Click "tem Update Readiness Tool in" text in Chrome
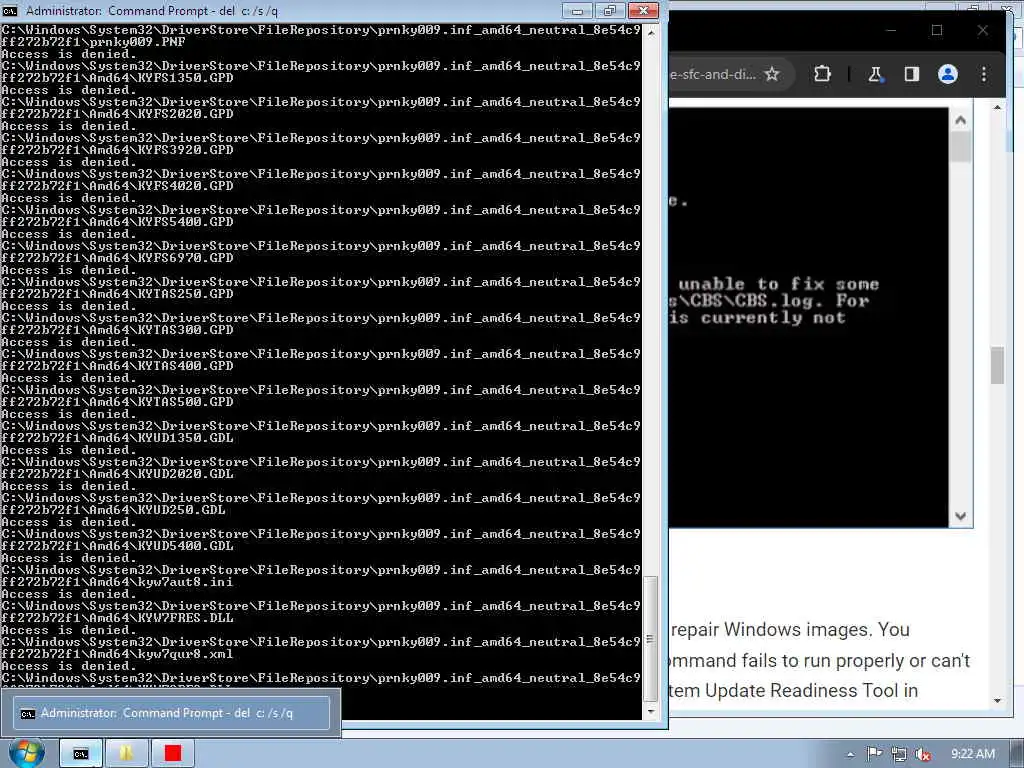1024x768 pixels. 793,690
